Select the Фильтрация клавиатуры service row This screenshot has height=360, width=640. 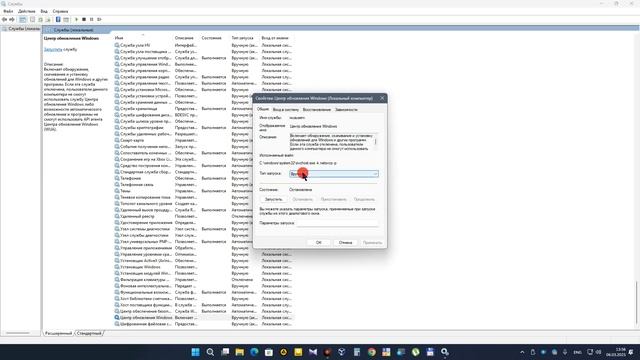coord(203,279)
